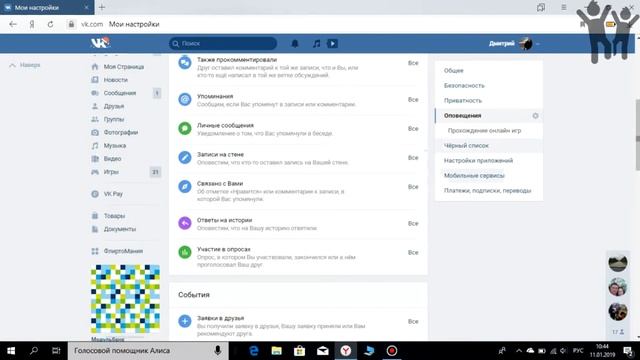This screenshot has width=640, height=360.
Task: Open 'Ответы на истории' Все dropdown
Action: coord(413,223)
